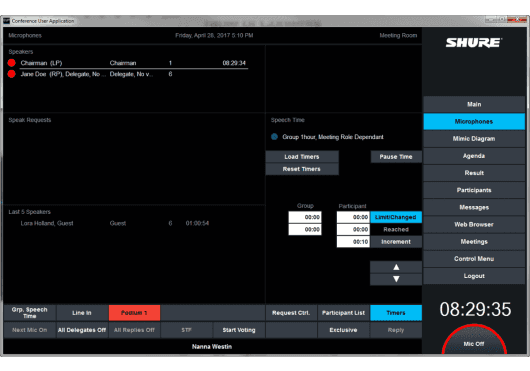Click the Reply button
The width and height of the screenshot is (530, 371).
click(396, 330)
